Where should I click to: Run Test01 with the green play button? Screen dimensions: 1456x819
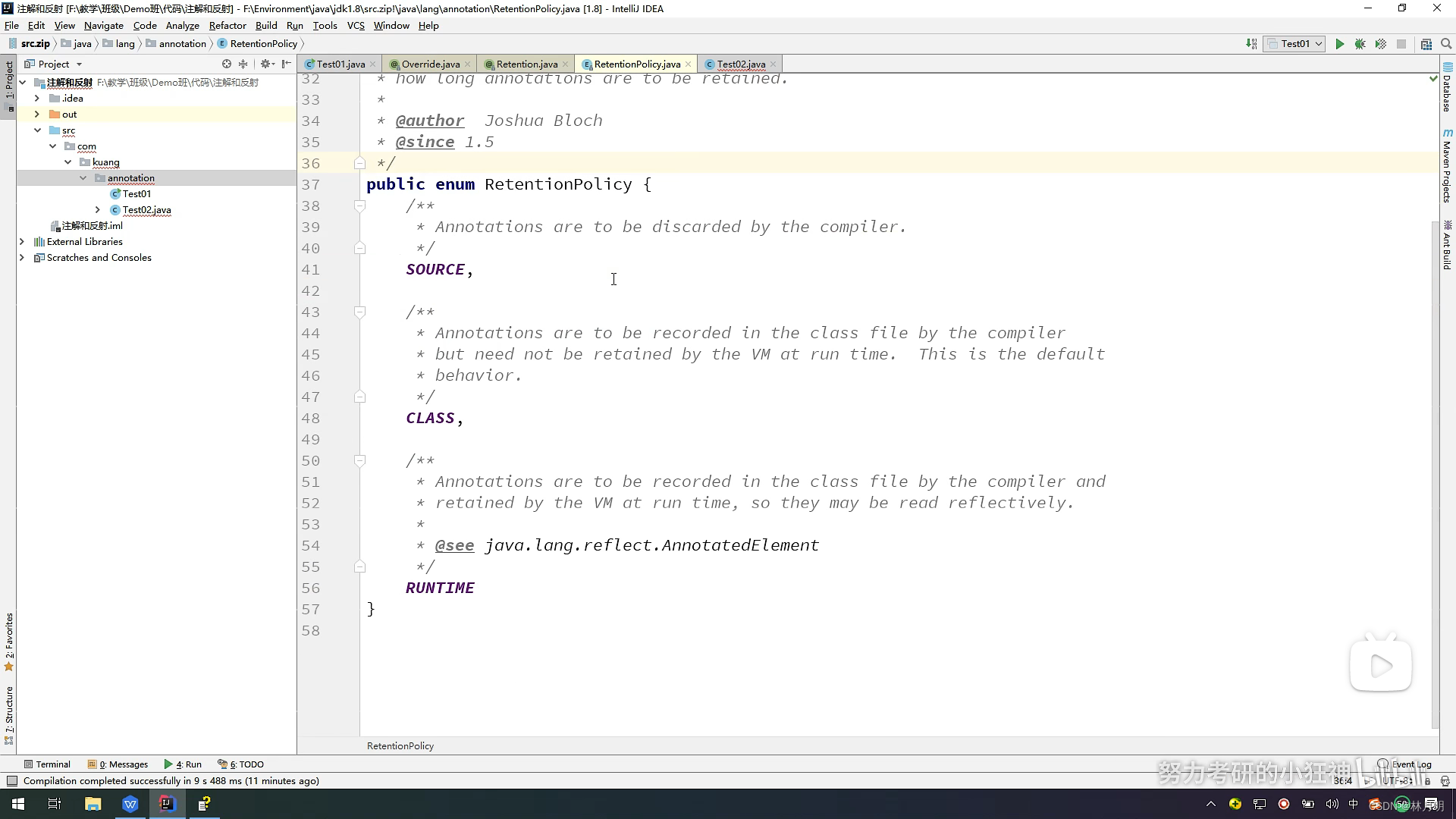pyautogui.click(x=1339, y=44)
